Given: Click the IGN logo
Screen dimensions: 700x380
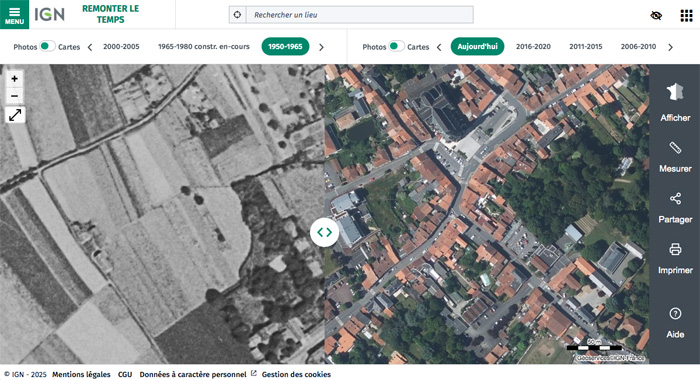Looking at the screenshot, I should coord(50,14).
